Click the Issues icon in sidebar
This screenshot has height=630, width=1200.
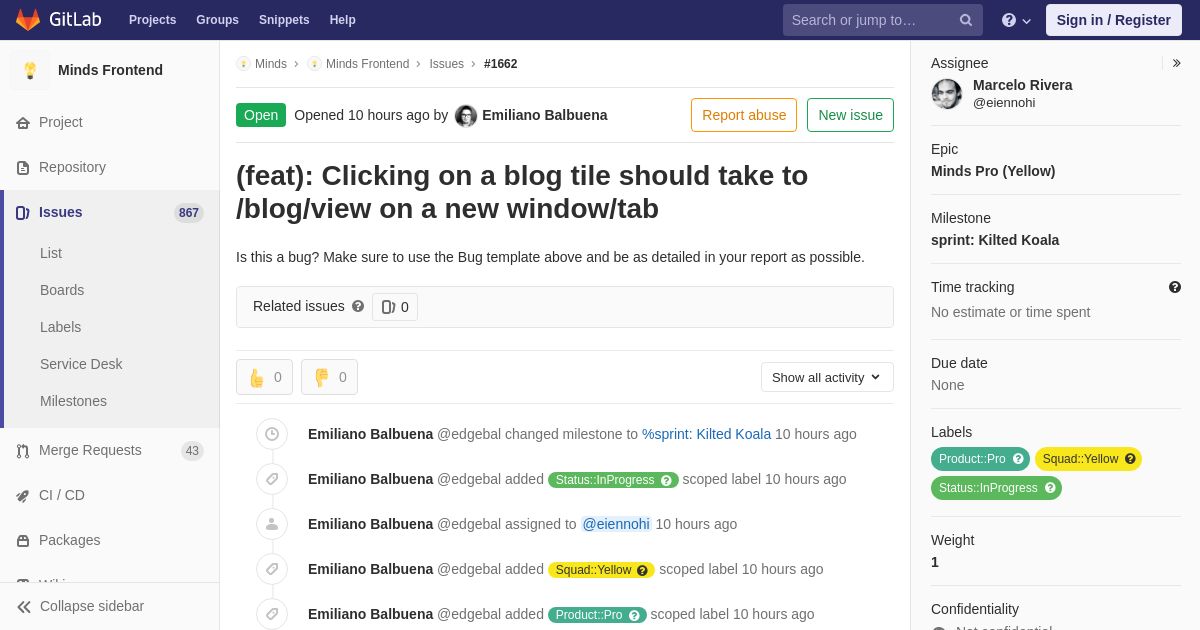(x=23, y=213)
